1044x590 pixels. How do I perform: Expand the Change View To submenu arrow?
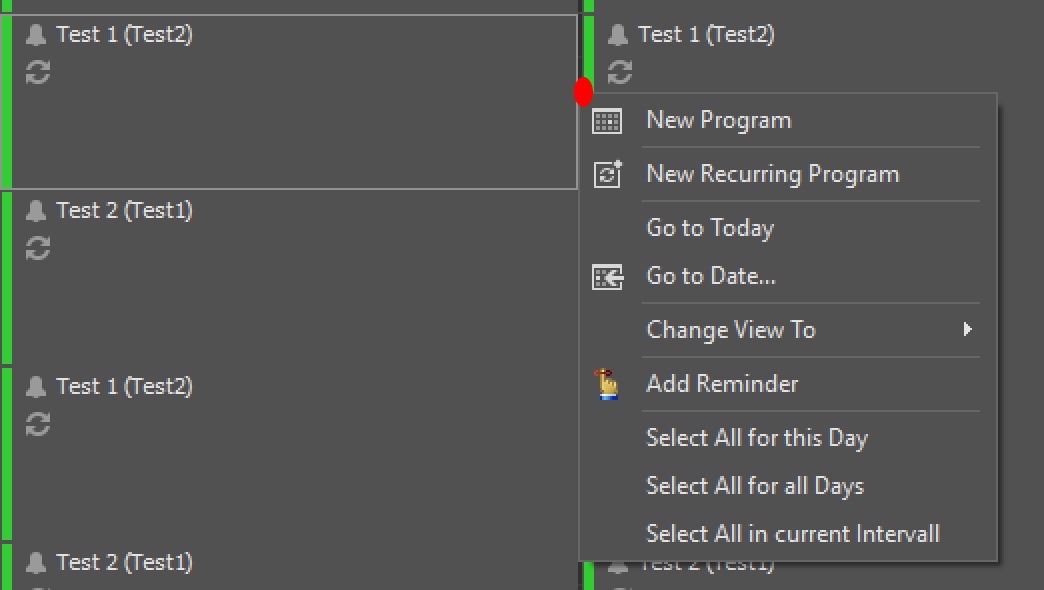point(967,330)
